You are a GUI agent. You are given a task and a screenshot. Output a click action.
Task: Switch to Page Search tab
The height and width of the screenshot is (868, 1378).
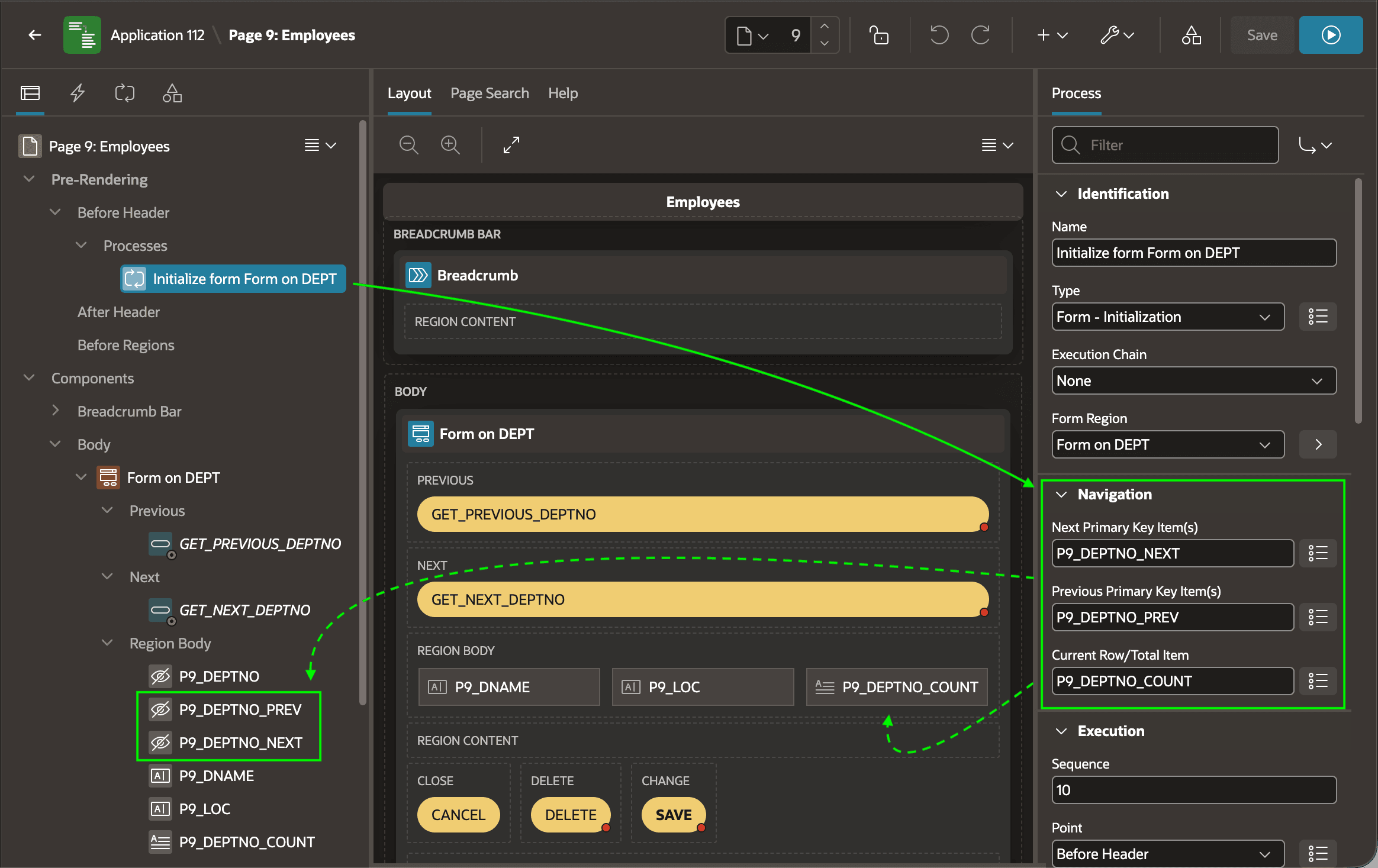click(490, 93)
